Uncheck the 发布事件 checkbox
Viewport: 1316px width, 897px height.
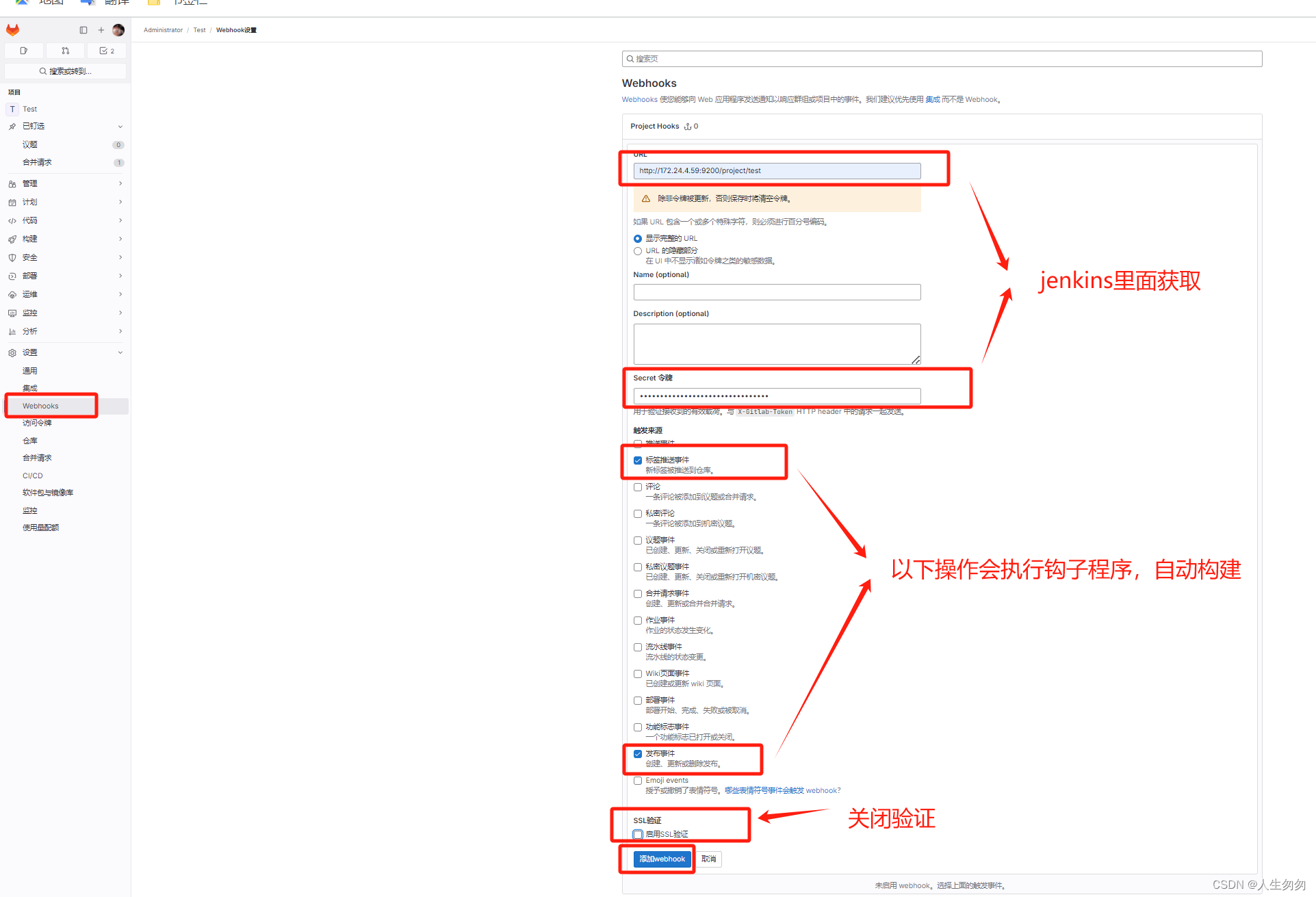(x=638, y=754)
